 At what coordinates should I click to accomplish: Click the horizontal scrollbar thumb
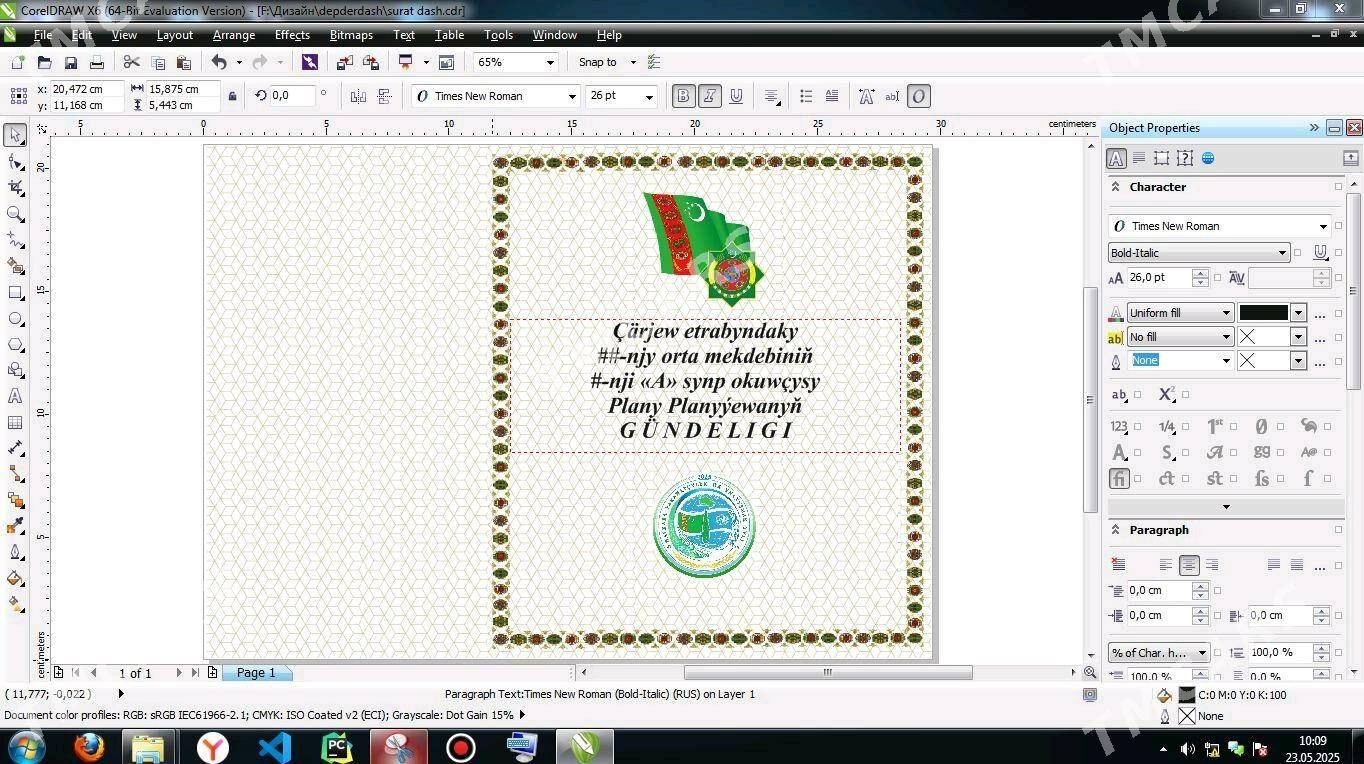pyautogui.click(x=828, y=672)
